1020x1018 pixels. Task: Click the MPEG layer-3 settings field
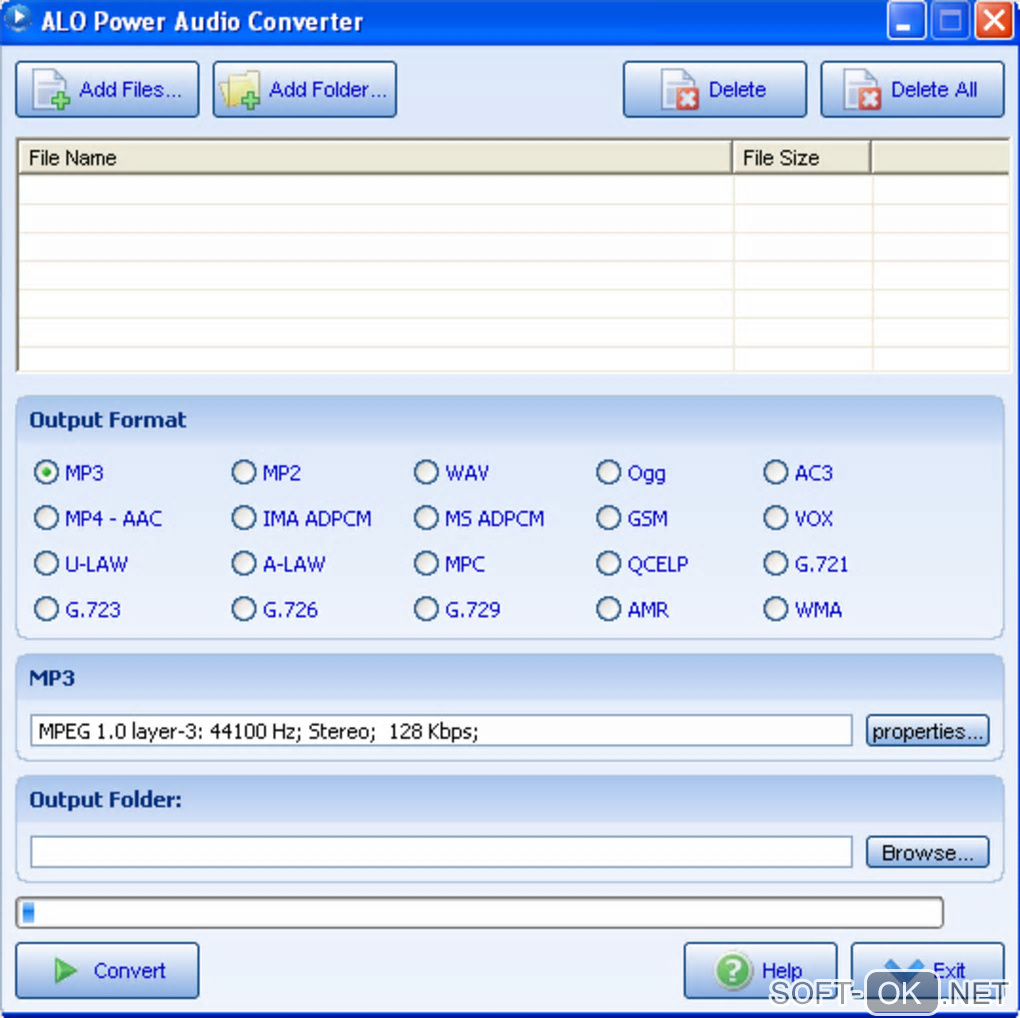click(x=441, y=730)
